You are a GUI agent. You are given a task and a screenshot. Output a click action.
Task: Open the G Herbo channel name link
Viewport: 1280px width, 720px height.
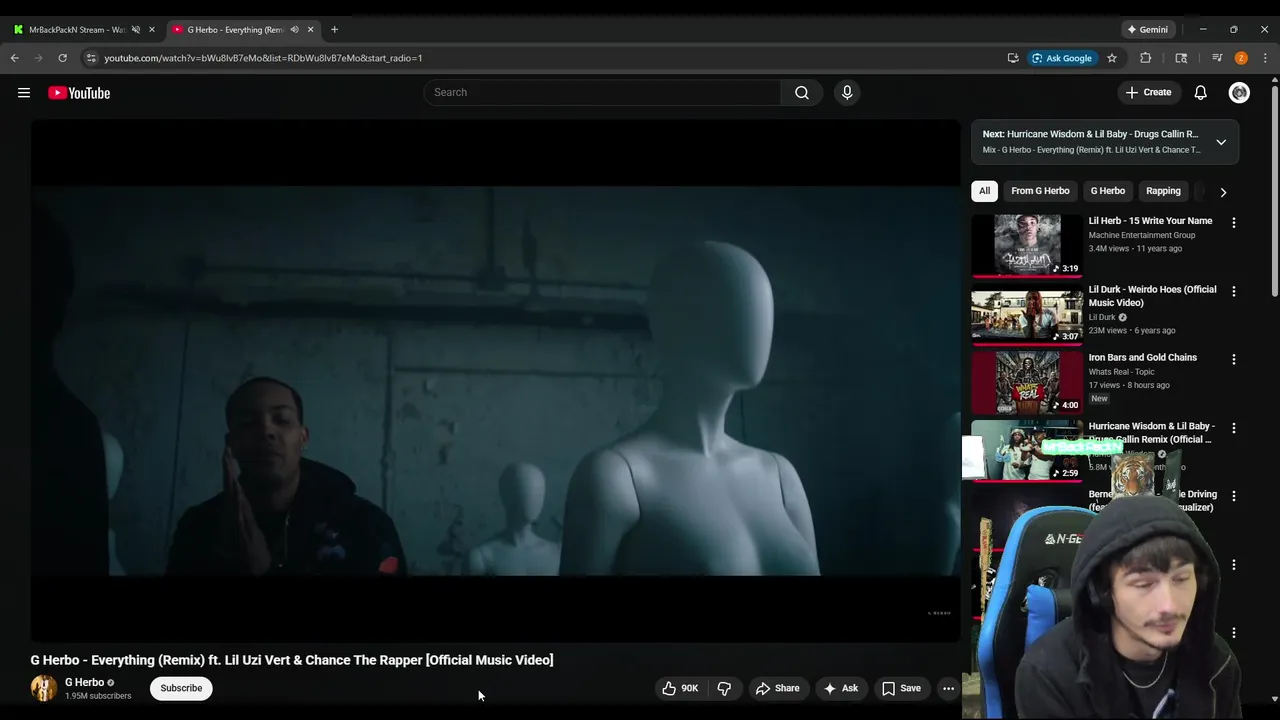[84, 682]
